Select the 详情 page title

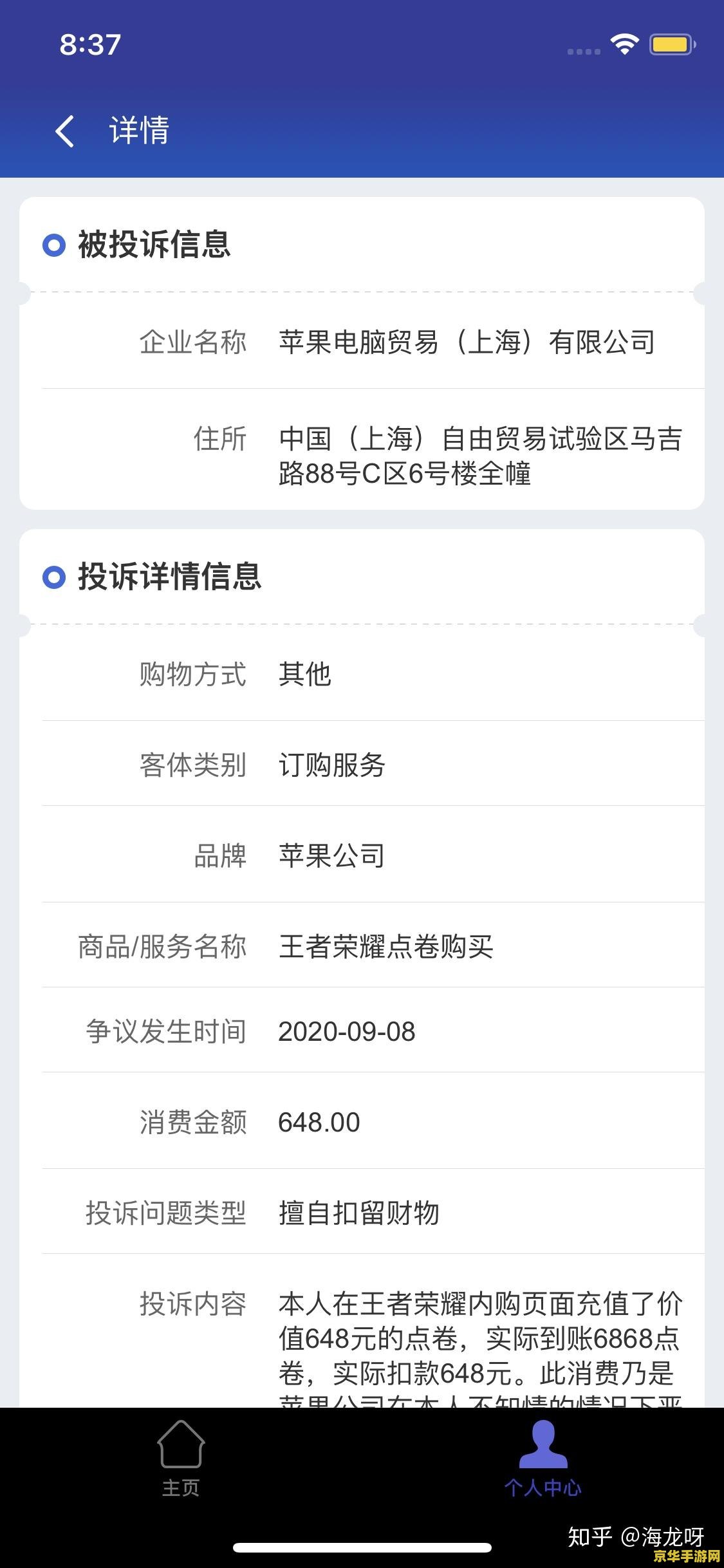click(x=139, y=131)
